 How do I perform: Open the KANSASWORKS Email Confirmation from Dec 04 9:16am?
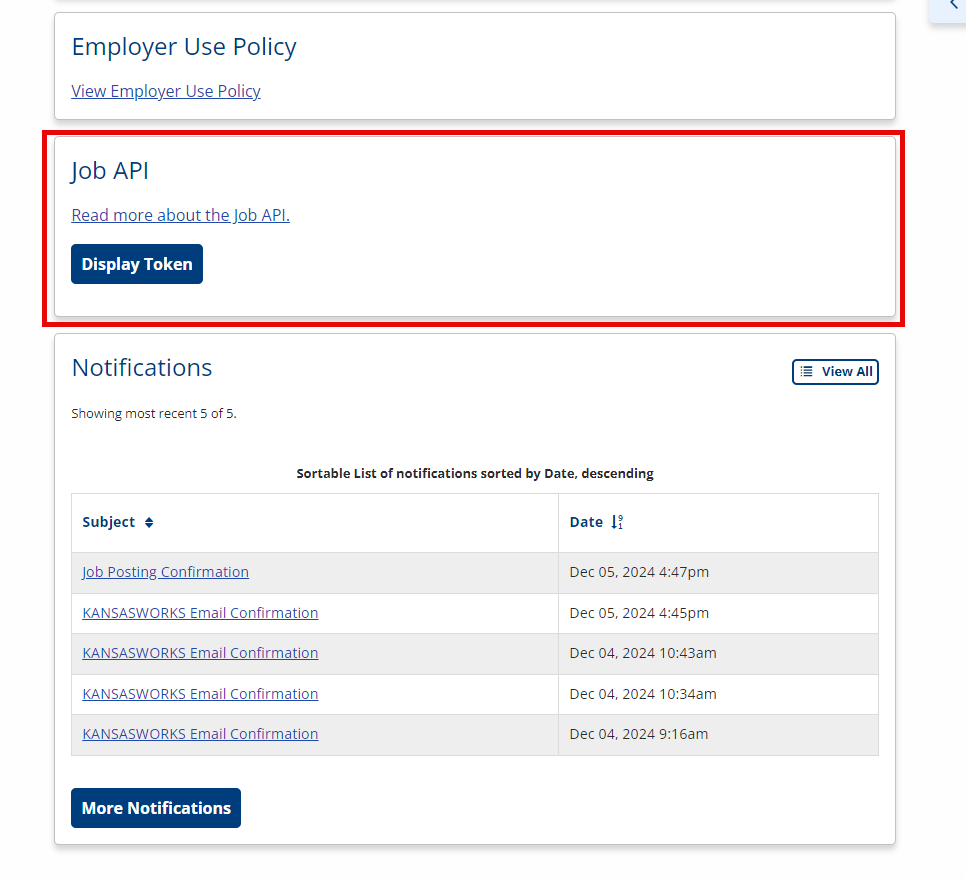coord(200,734)
